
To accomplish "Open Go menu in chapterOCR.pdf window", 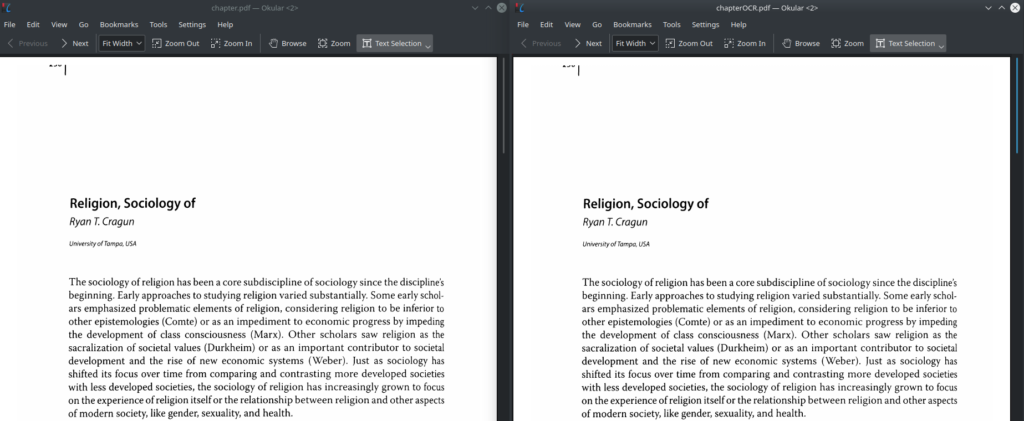I will (x=597, y=25).
